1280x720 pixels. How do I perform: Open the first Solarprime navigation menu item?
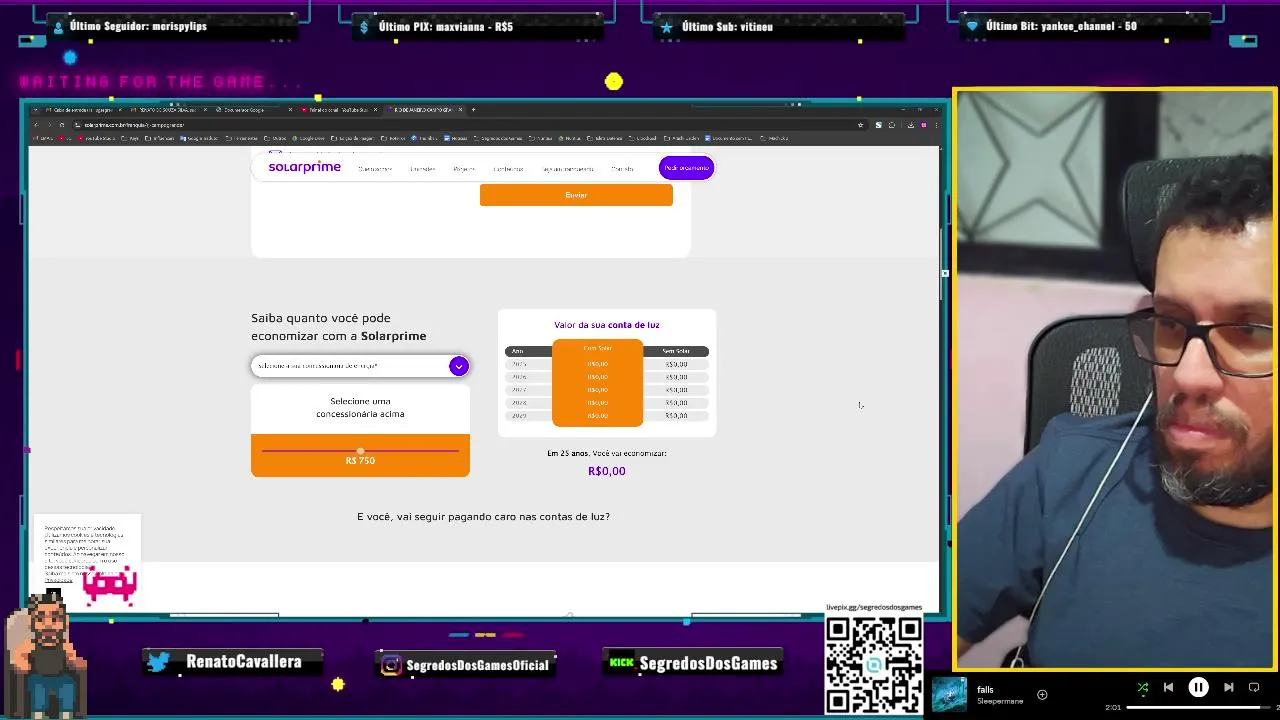[x=375, y=169]
